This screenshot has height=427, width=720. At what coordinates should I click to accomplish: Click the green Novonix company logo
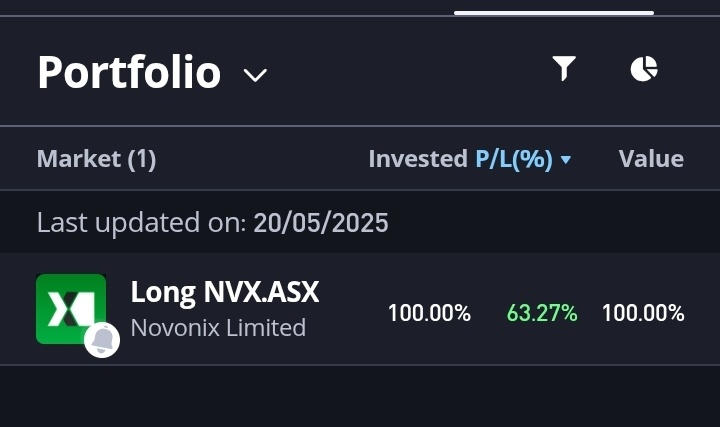coord(71,309)
